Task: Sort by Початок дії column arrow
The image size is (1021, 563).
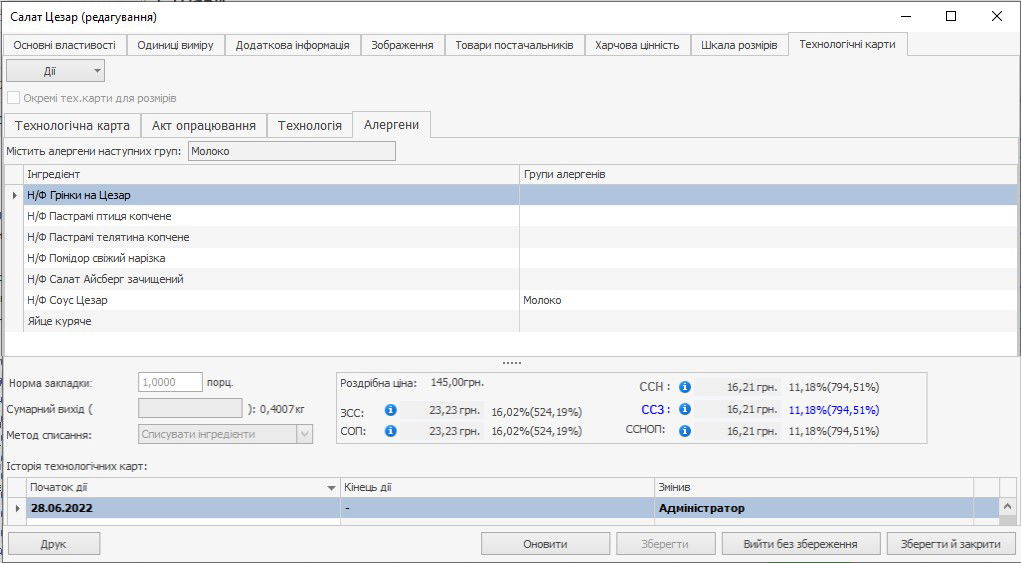Action: coord(331,487)
